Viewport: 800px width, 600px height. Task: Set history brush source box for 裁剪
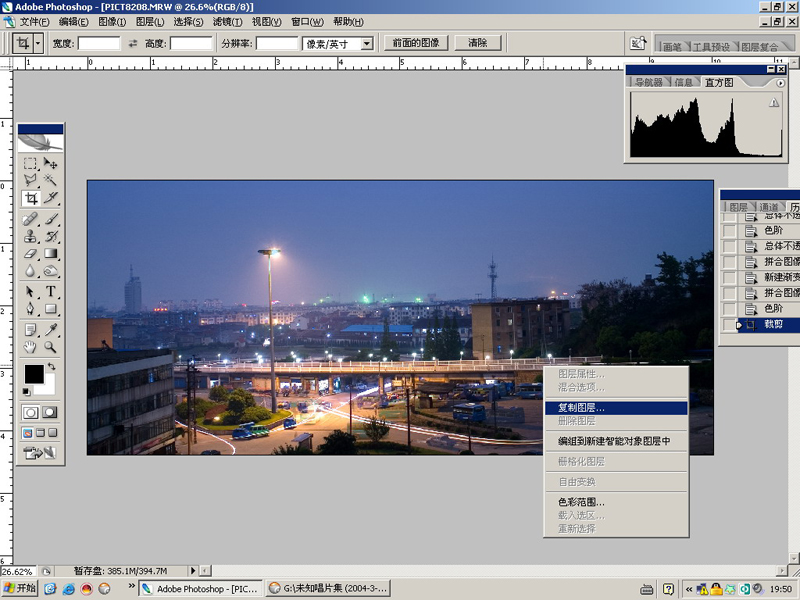[730, 324]
